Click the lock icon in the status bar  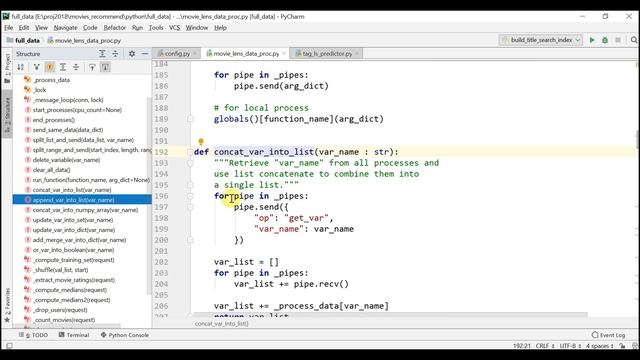click(x=622, y=346)
